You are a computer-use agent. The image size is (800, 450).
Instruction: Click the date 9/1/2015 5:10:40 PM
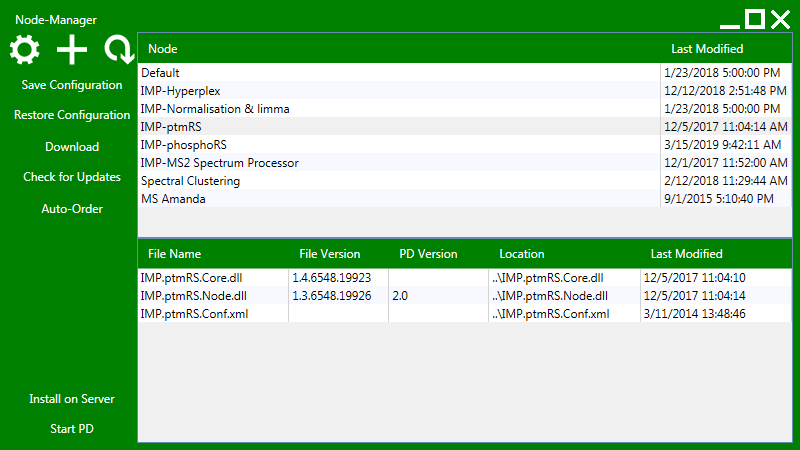click(x=719, y=199)
